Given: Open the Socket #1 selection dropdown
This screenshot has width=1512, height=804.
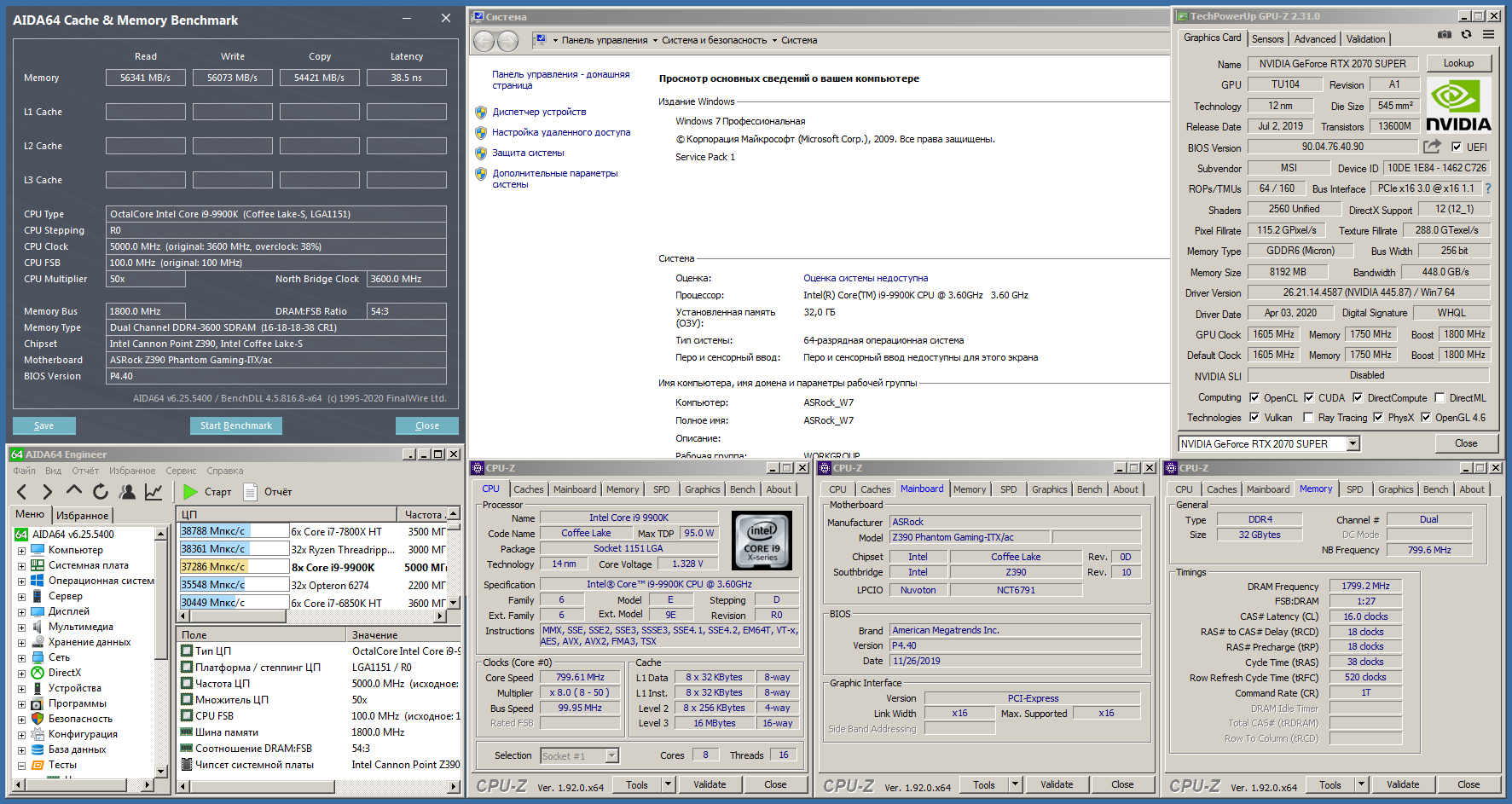Looking at the screenshot, I should [x=611, y=755].
